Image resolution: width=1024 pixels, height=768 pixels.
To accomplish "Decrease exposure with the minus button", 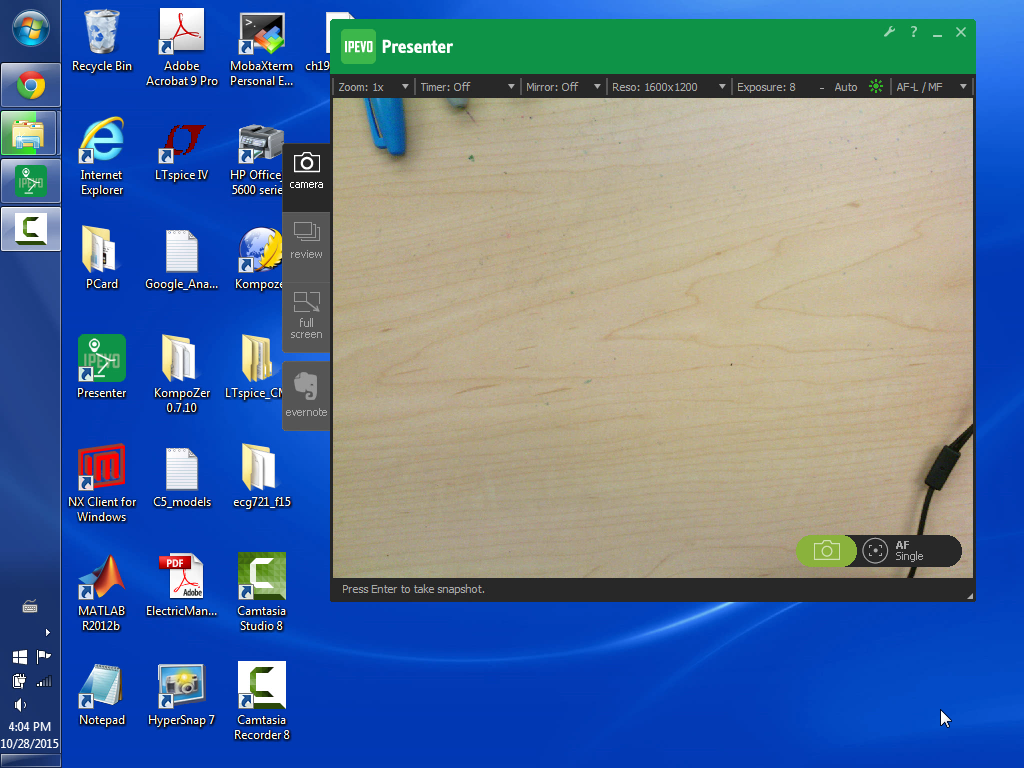I will pos(822,87).
